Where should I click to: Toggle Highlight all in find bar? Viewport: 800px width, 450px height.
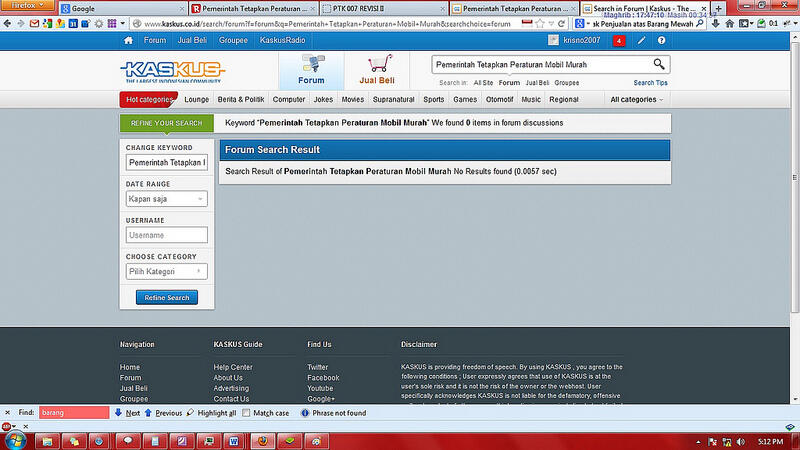click(211, 413)
